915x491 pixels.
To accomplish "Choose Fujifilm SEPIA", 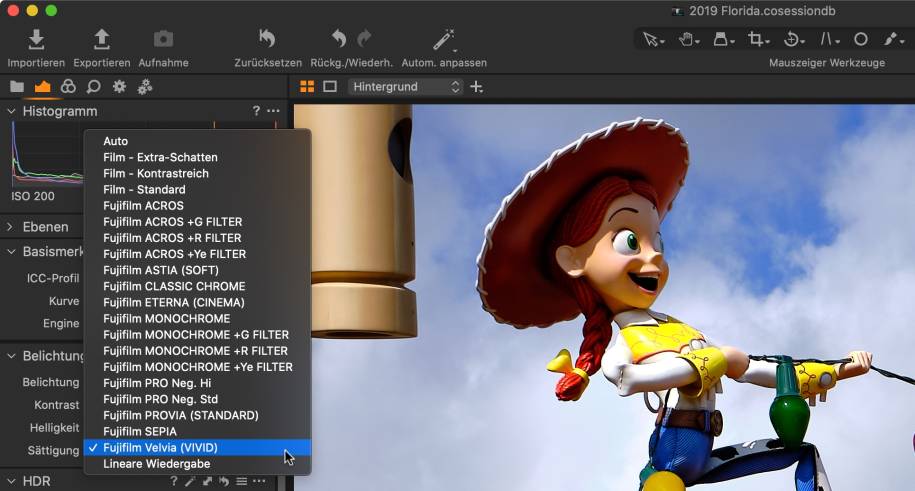I will 197,431.
